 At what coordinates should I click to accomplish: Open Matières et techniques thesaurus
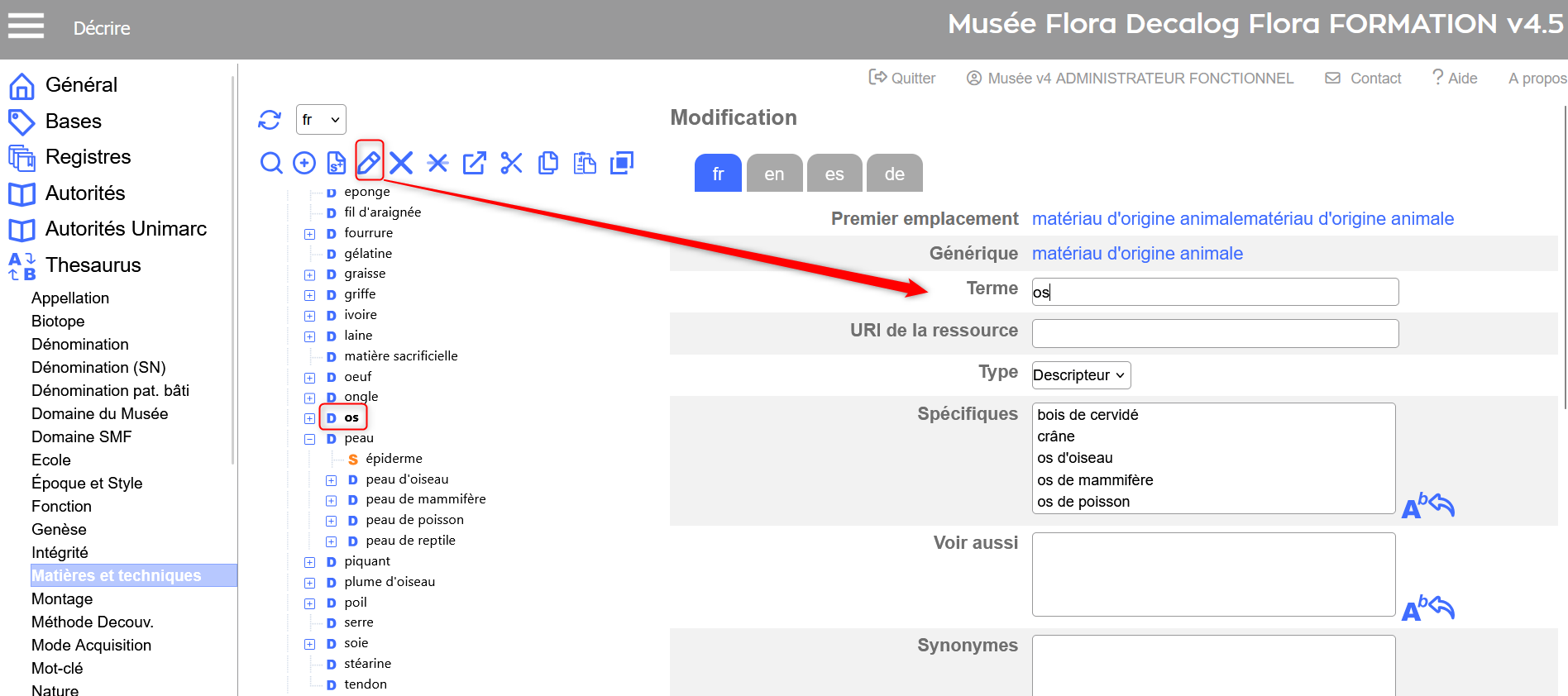(117, 575)
